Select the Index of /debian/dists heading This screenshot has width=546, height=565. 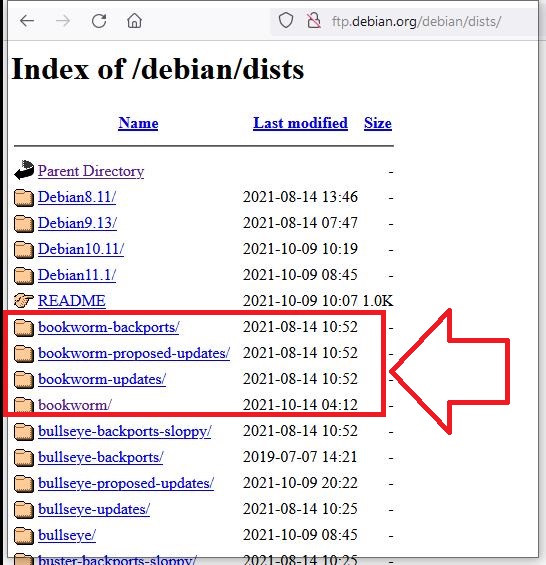point(158,69)
